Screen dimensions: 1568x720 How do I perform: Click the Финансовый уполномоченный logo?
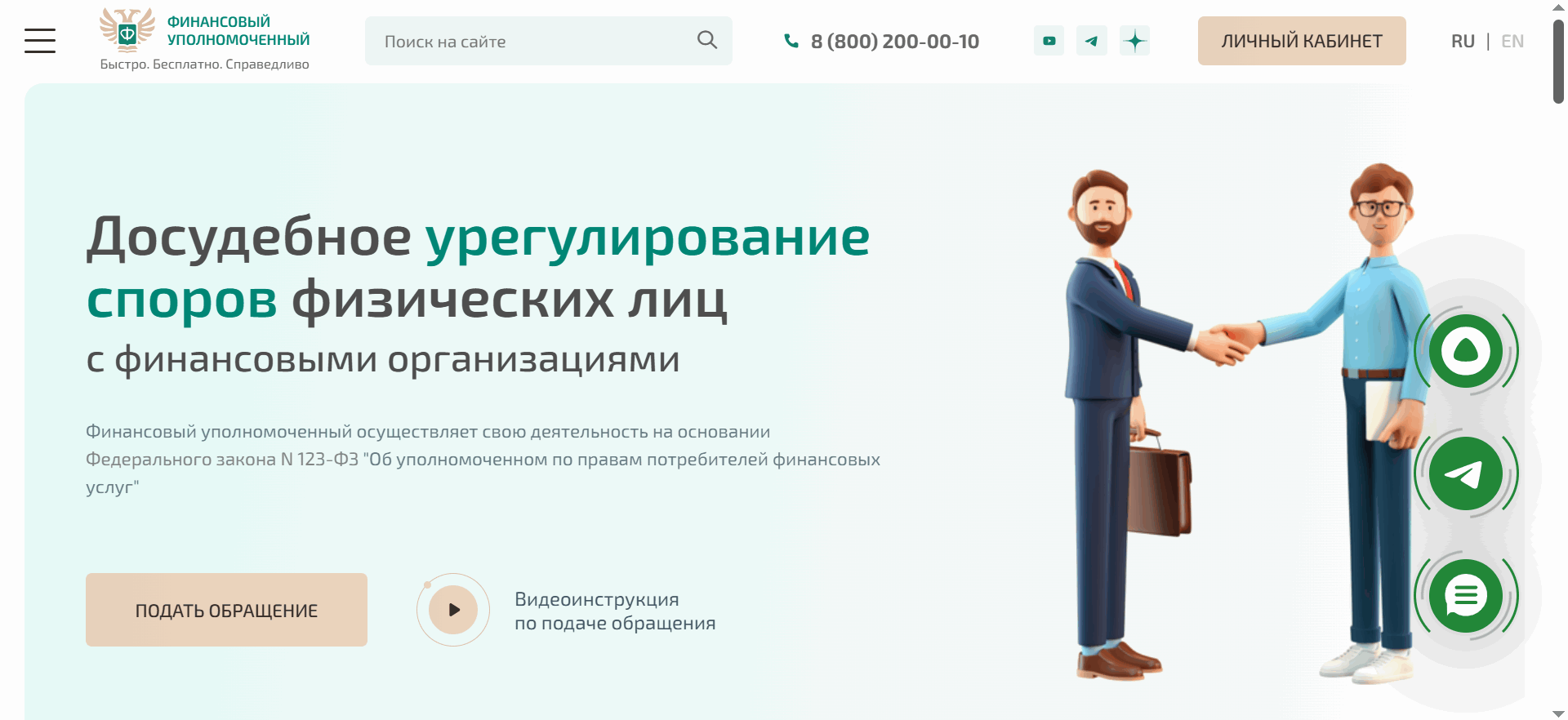(205, 39)
